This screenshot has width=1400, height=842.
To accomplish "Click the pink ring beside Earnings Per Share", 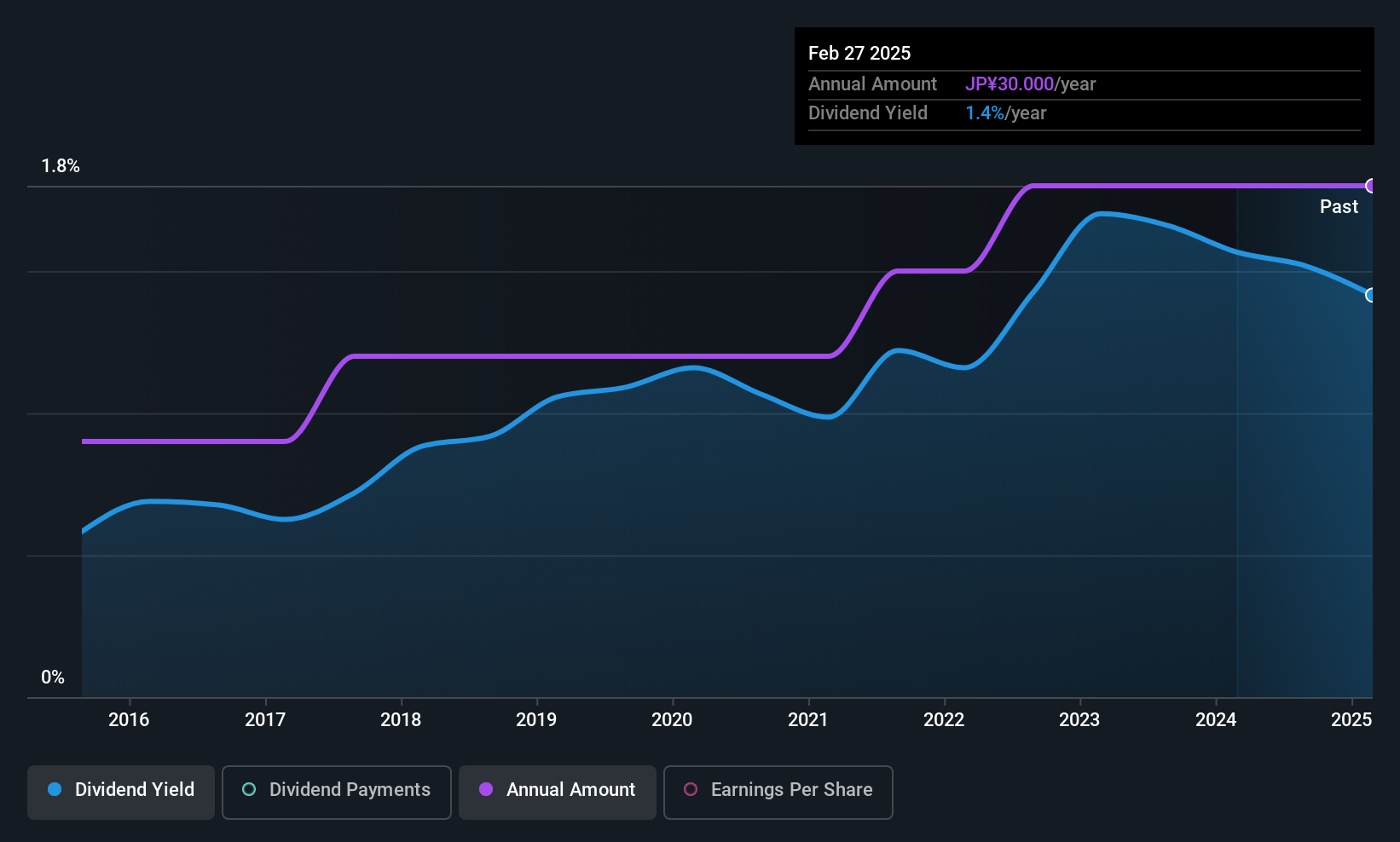I will tap(691, 790).
